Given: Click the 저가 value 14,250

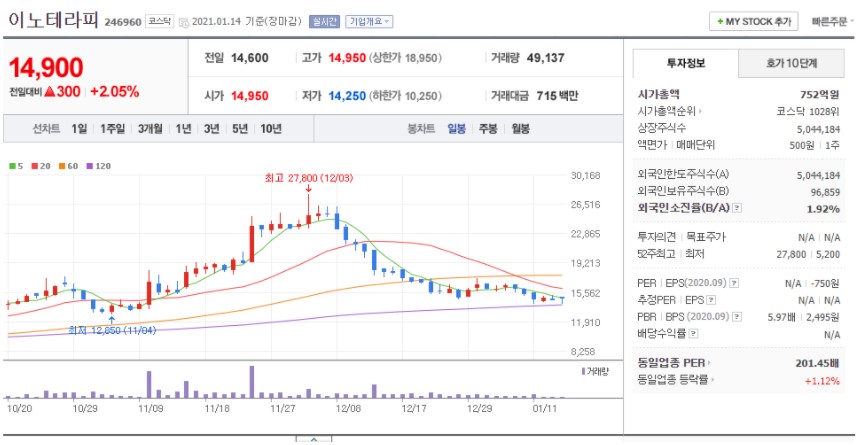Looking at the screenshot, I should point(347,96).
